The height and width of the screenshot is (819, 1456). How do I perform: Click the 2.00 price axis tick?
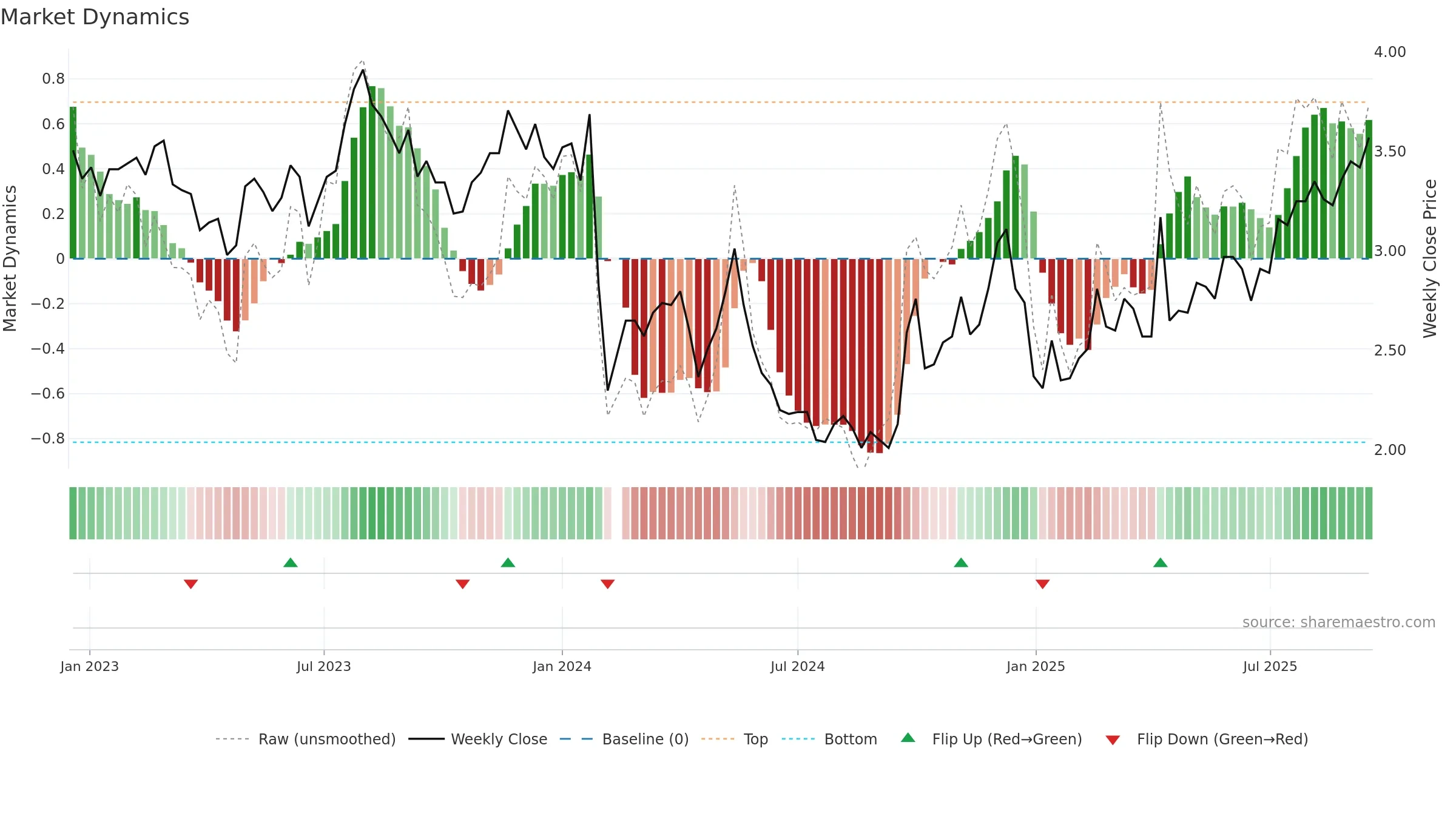click(1390, 450)
